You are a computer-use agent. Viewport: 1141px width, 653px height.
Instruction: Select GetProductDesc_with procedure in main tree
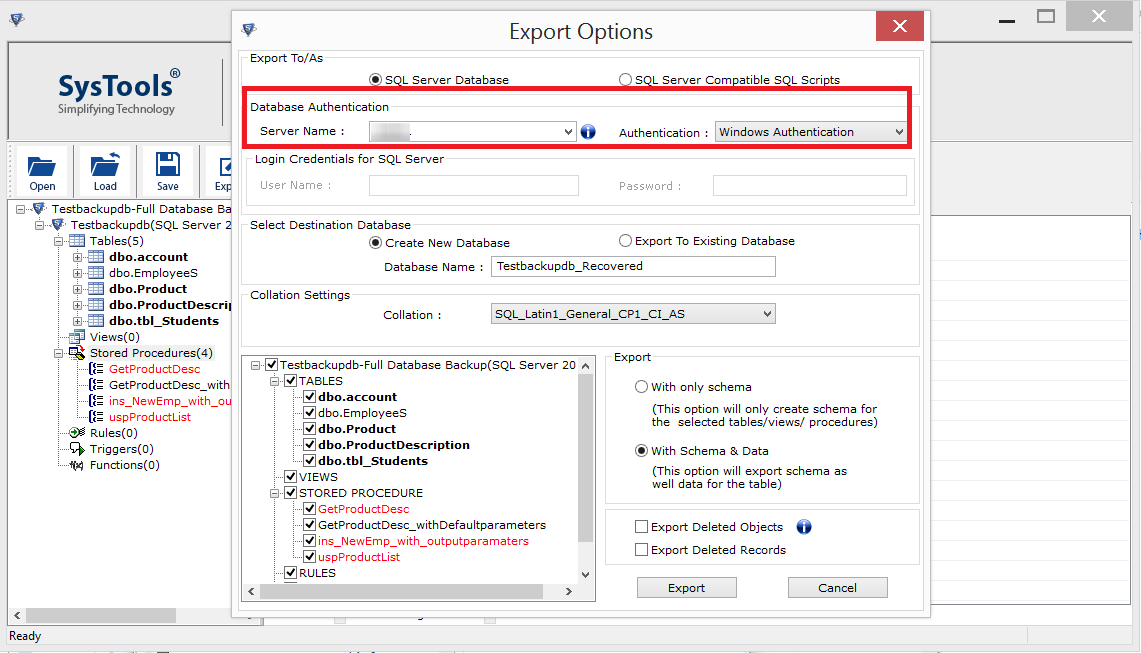point(170,385)
